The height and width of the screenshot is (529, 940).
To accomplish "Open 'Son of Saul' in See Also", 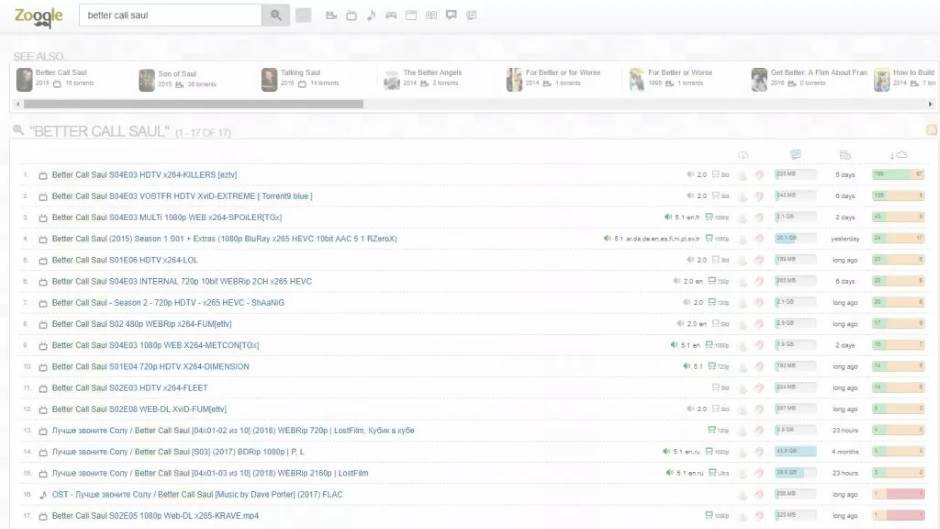I will tap(177, 74).
